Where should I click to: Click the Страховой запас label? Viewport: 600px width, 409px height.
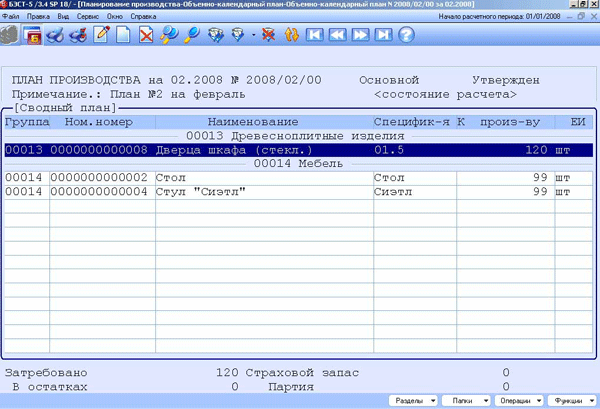302,373
